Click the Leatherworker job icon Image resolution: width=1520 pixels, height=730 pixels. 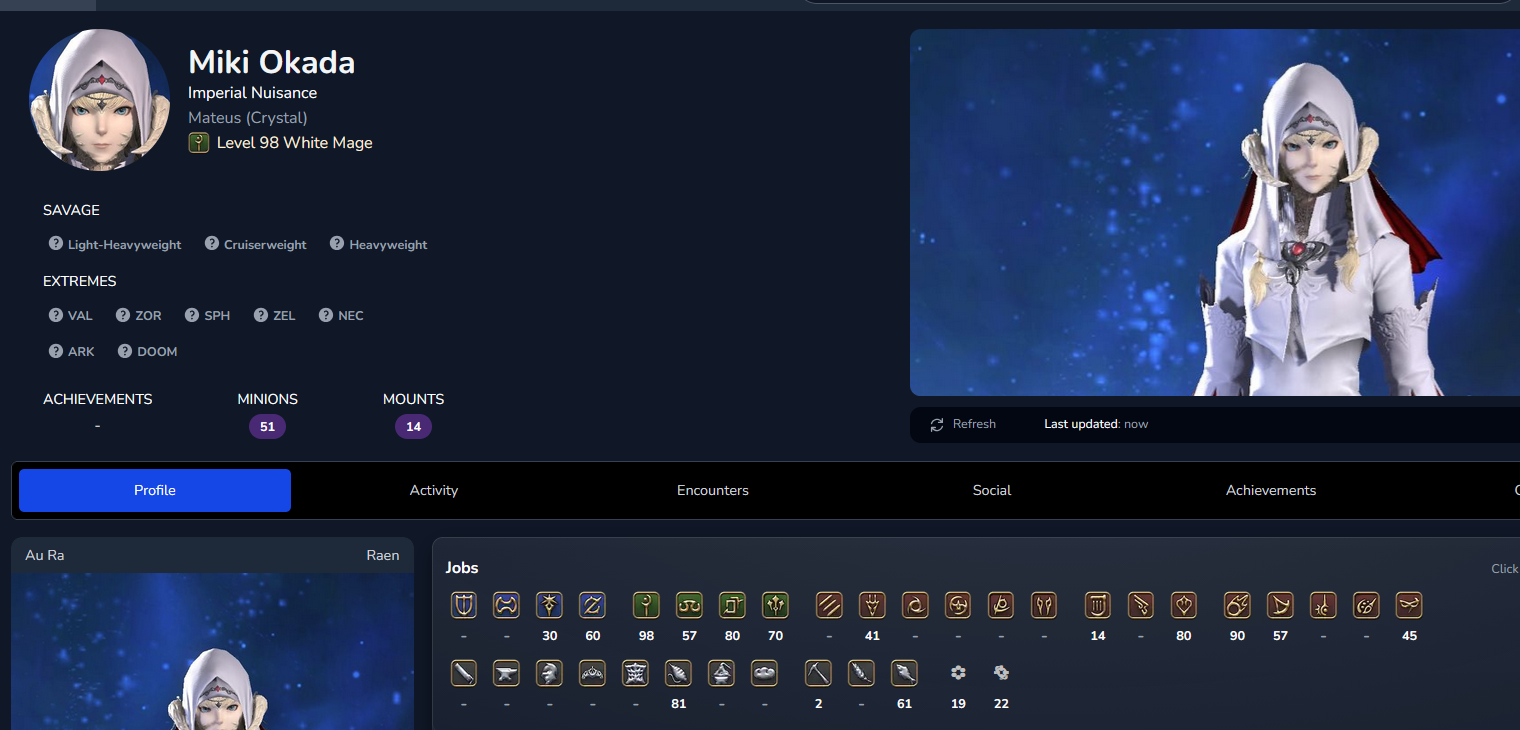(636, 673)
